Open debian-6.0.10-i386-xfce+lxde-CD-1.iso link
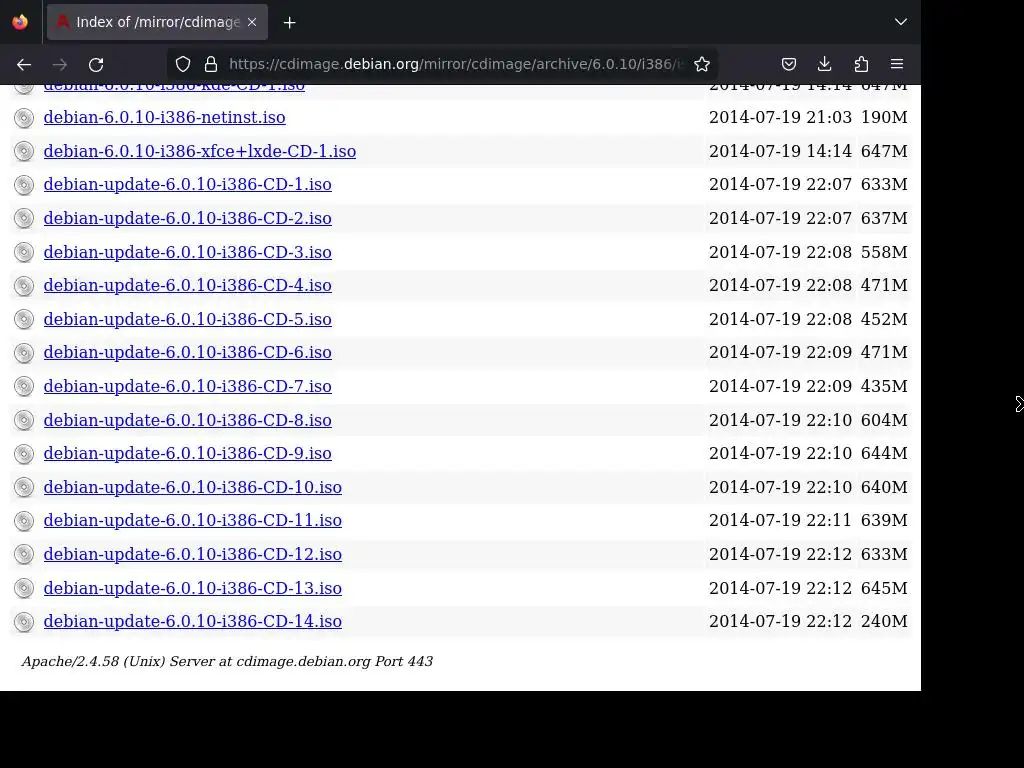 click(x=200, y=151)
